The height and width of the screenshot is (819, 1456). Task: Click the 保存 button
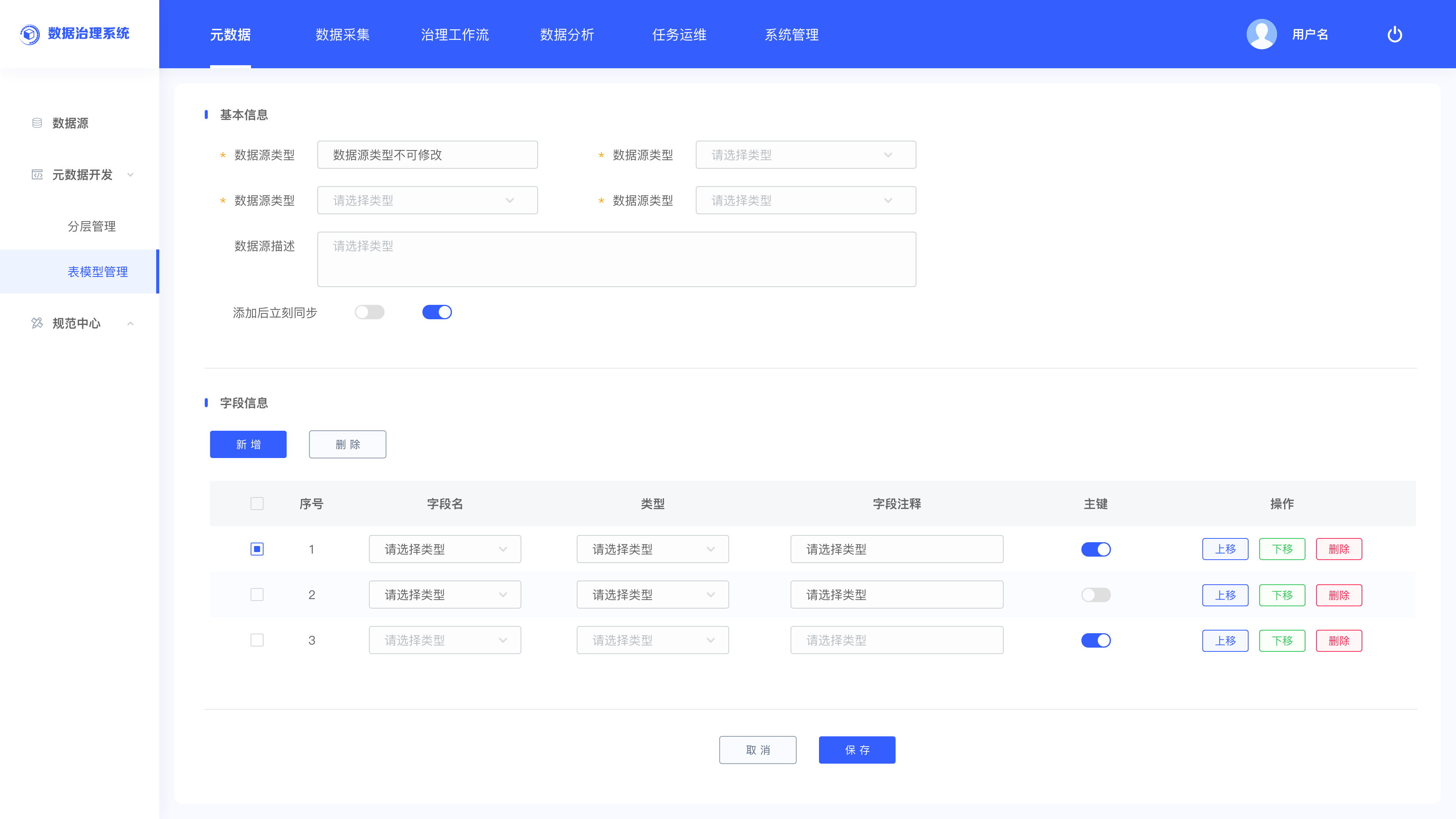[x=857, y=750]
